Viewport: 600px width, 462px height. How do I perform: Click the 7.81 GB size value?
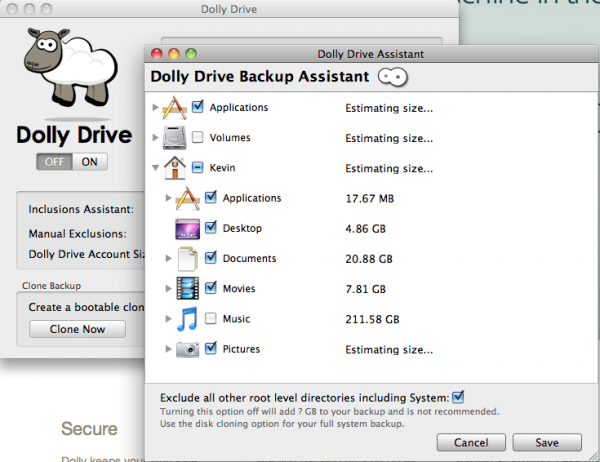(x=365, y=289)
